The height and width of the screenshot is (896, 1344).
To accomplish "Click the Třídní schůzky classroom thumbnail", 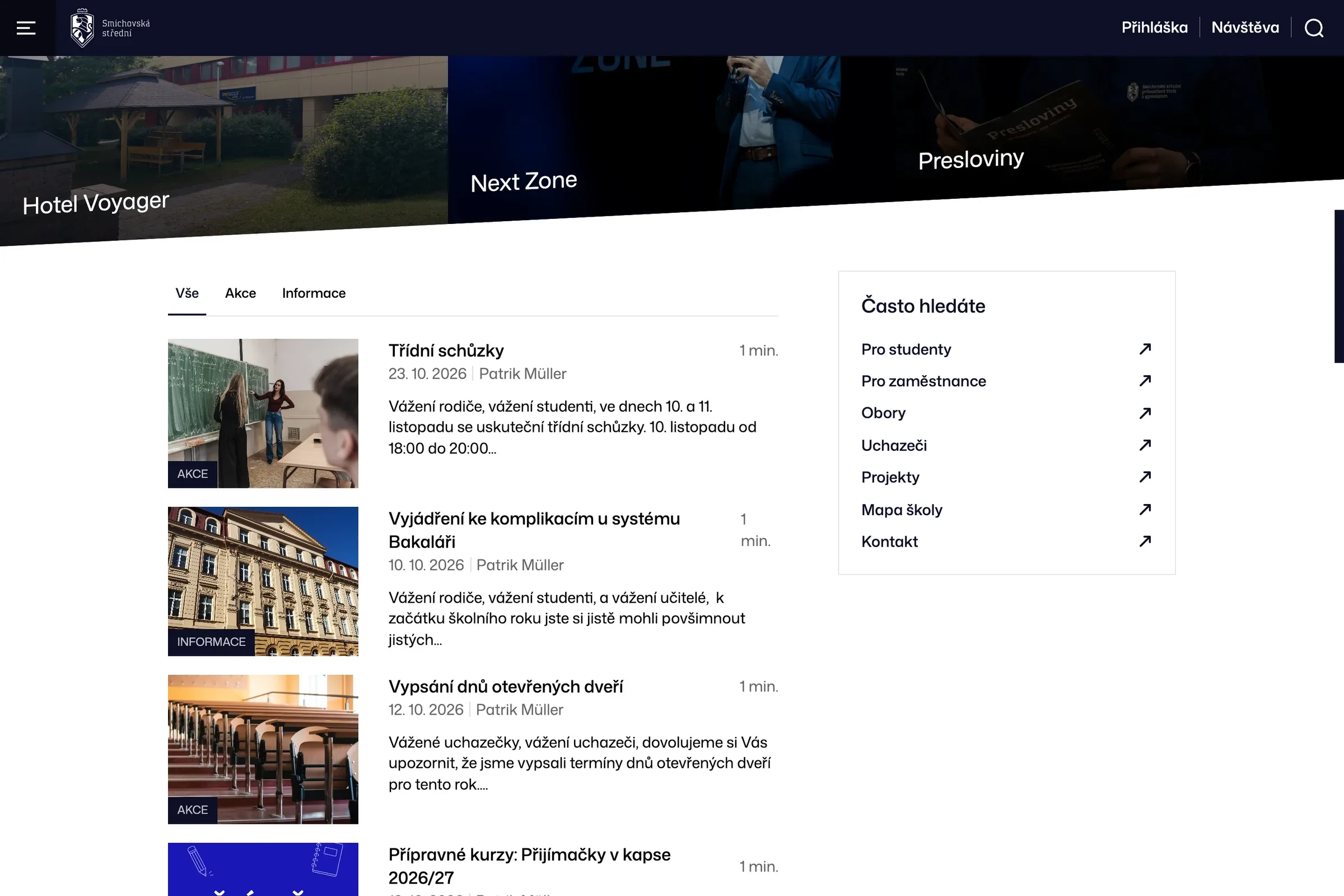I will 263,413.
